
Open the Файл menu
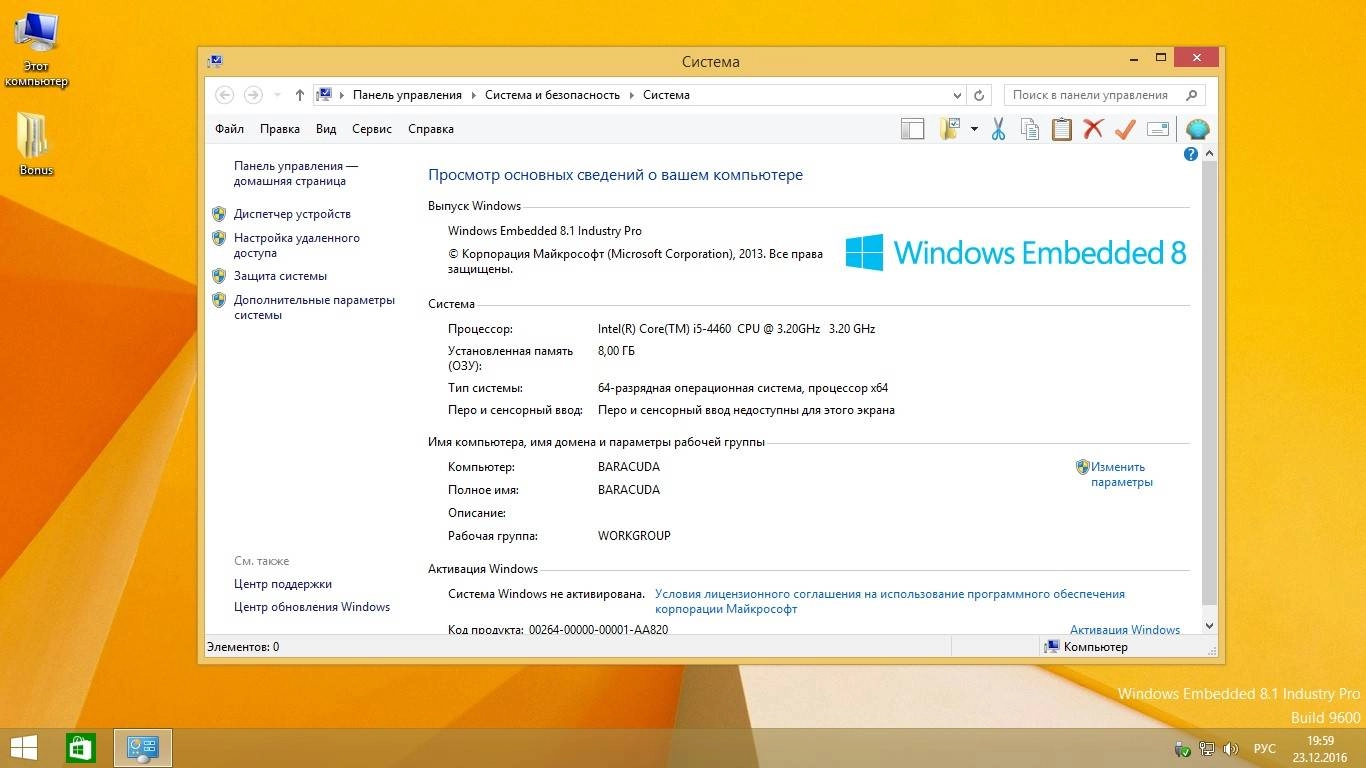(x=229, y=129)
